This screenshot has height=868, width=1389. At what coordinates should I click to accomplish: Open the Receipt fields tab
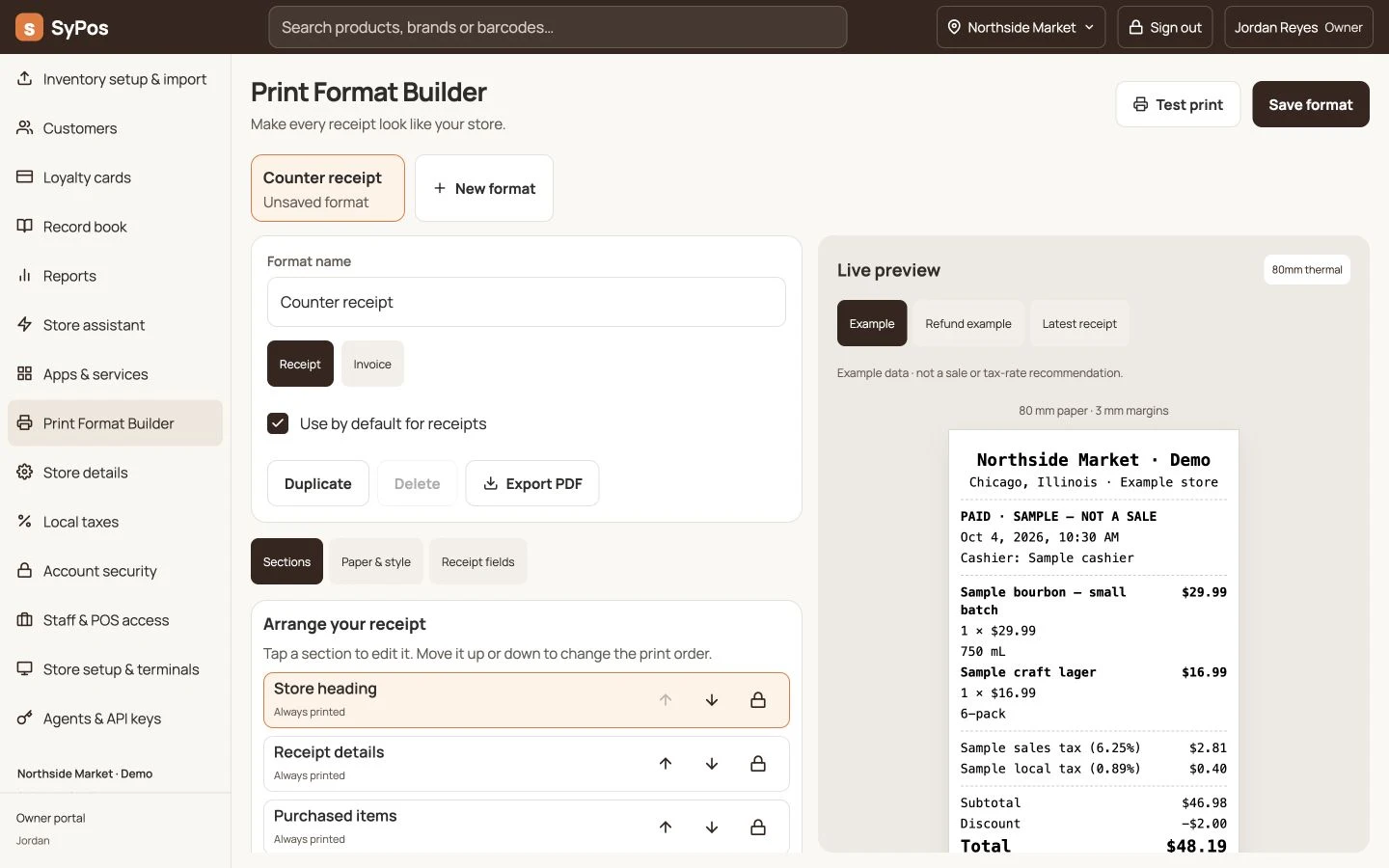click(x=478, y=561)
